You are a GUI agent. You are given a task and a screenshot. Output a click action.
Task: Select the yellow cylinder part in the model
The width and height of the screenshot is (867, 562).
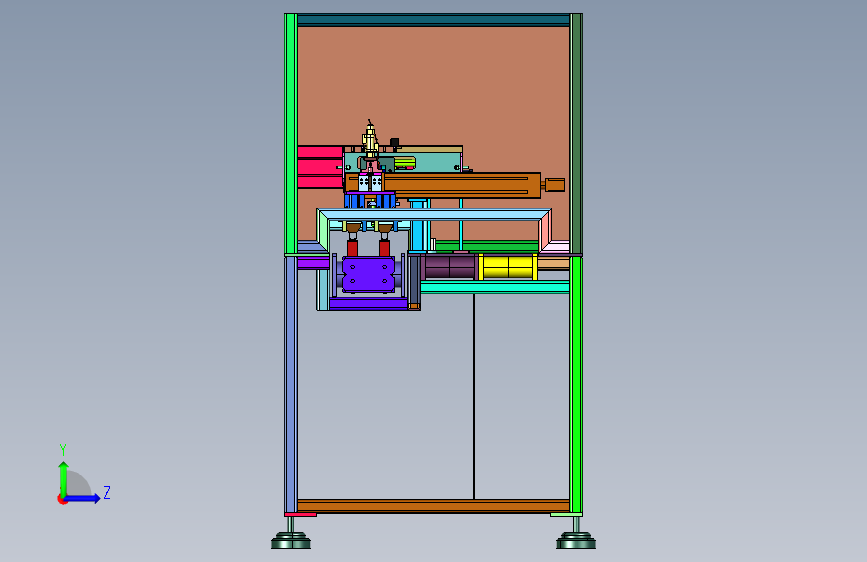click(x=508, y=267)
